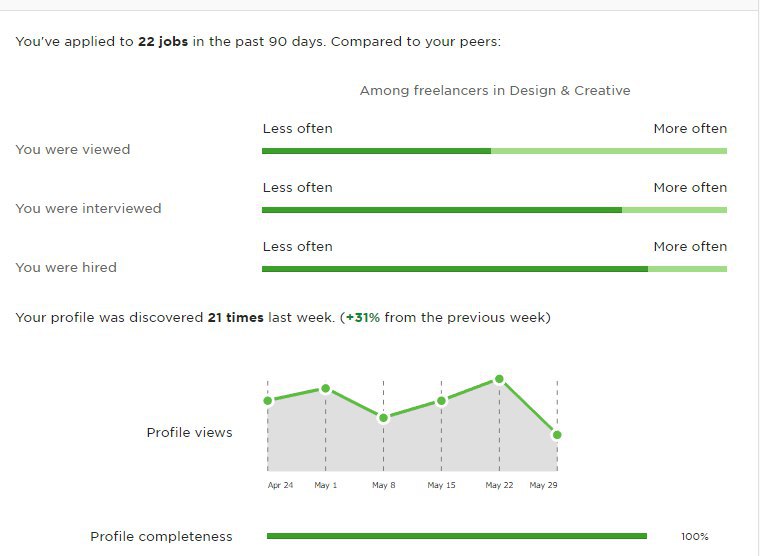Click the 'You were viewed' comparison bar
This screenshot has width=760, height=556.
click(494, 151)
